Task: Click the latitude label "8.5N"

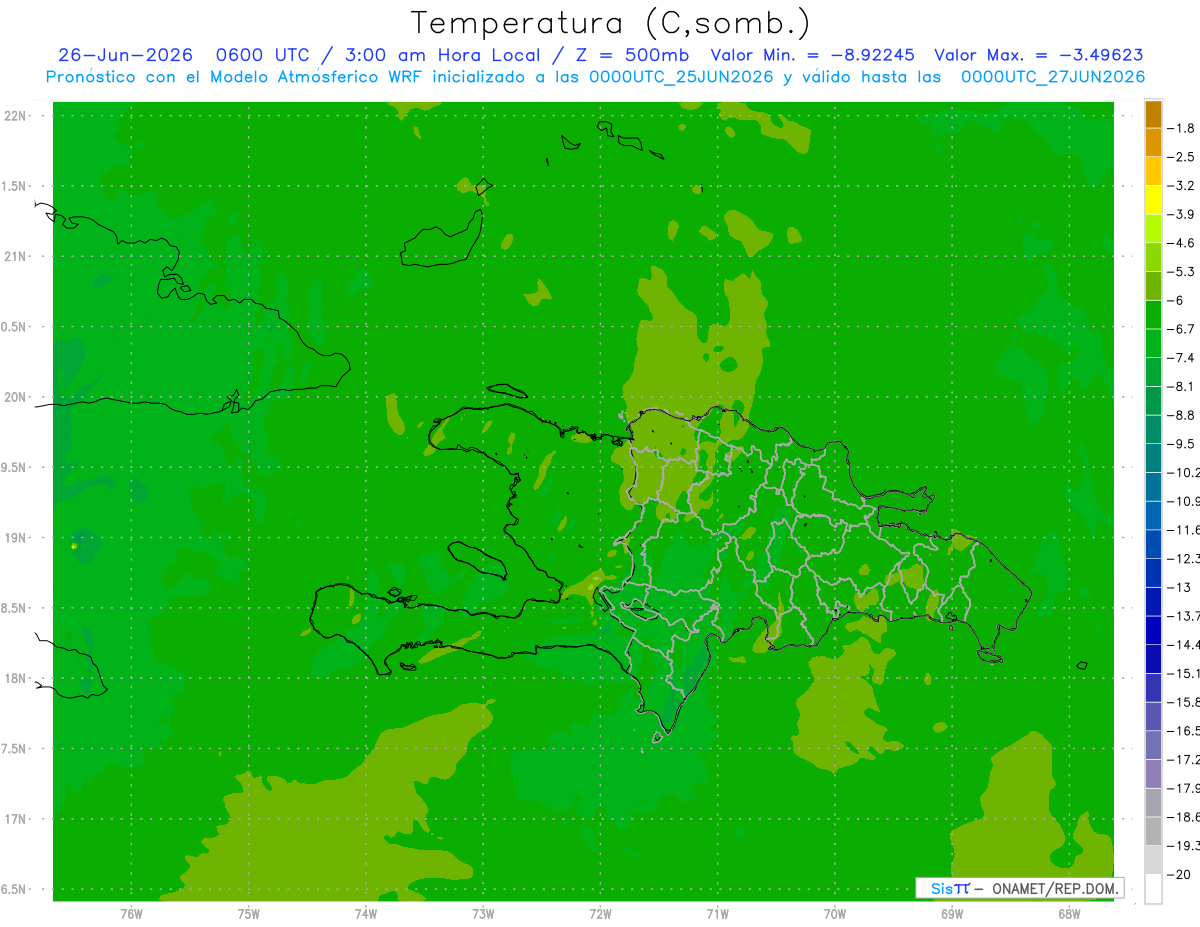Action: (14, 608)
